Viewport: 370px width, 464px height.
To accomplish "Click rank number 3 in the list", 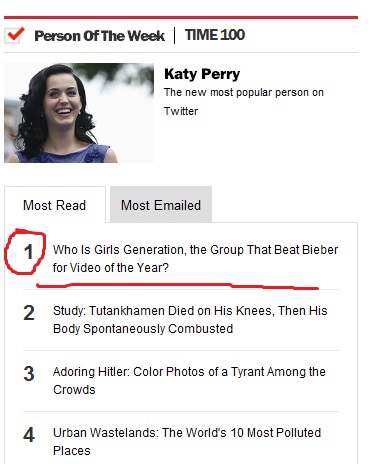I will point(29,374).
